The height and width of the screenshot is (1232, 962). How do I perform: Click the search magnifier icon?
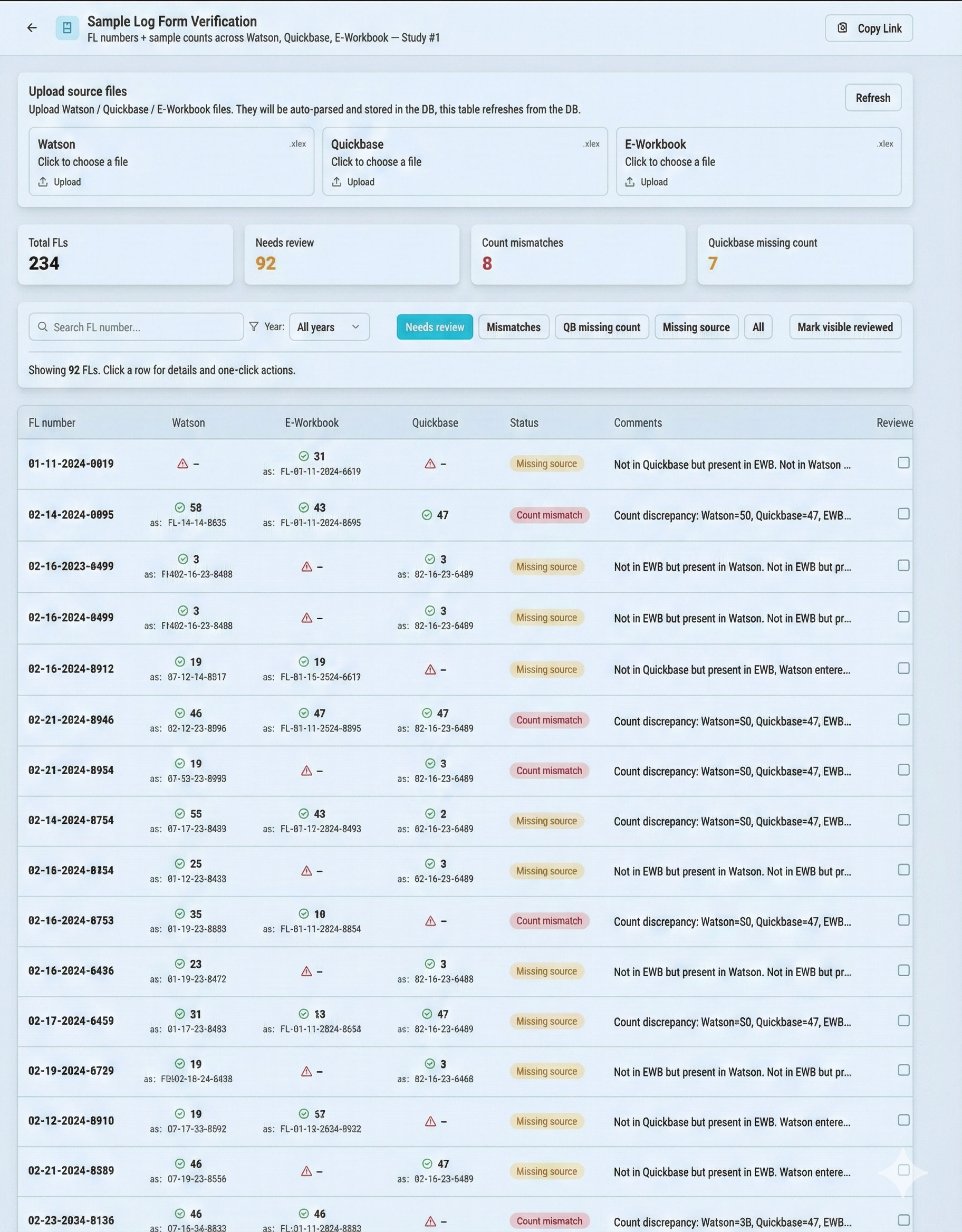coord(42,326)
